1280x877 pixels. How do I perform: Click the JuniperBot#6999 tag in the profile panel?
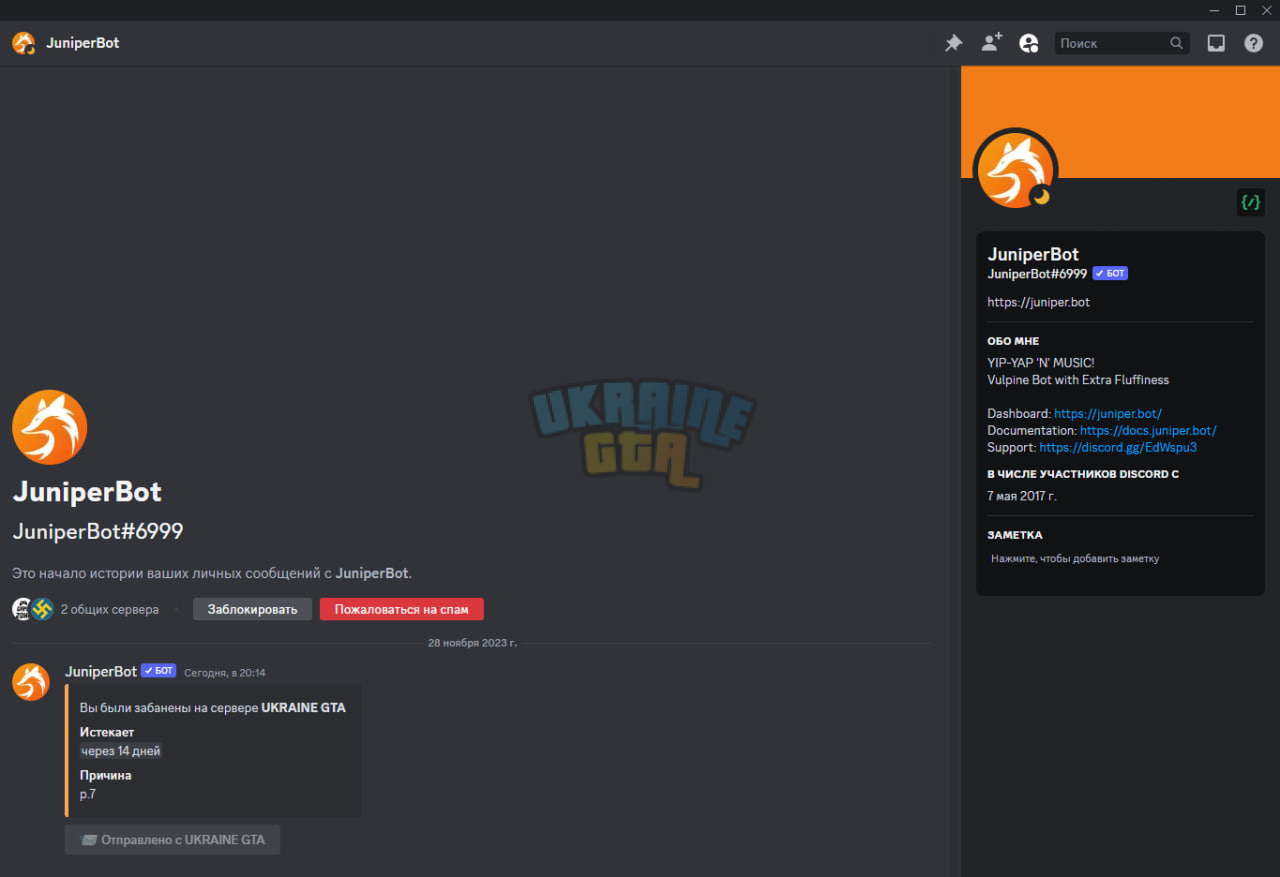point(1037,273)
